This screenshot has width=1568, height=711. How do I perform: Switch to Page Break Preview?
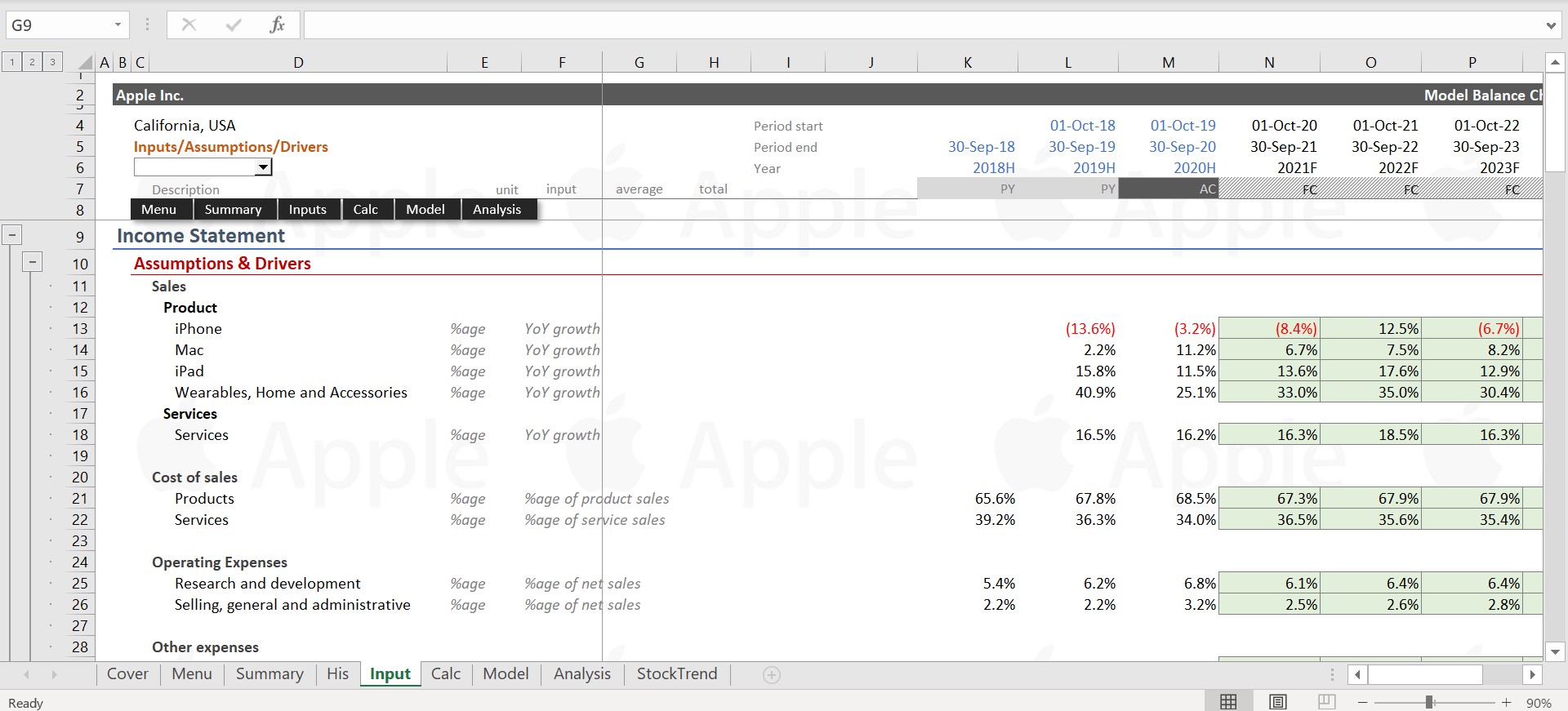point(1327,702)
